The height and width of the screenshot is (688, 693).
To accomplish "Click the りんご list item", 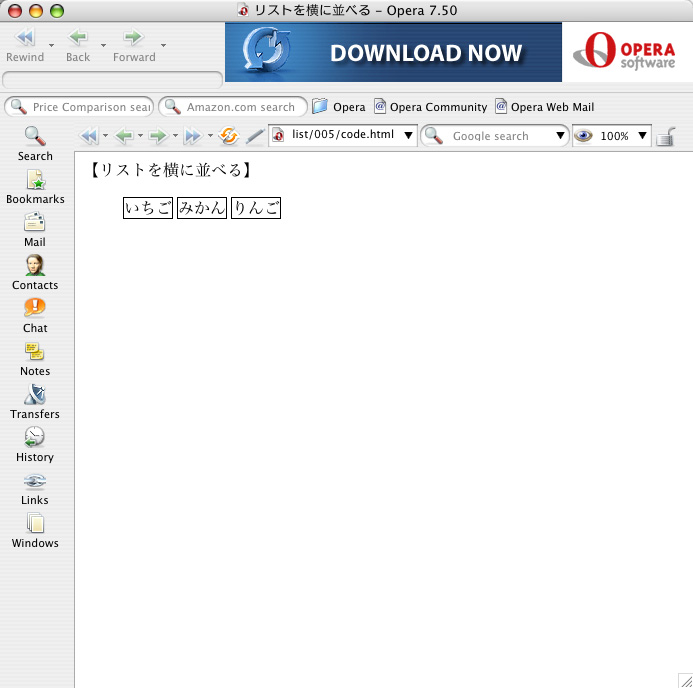I will [256, 208].
